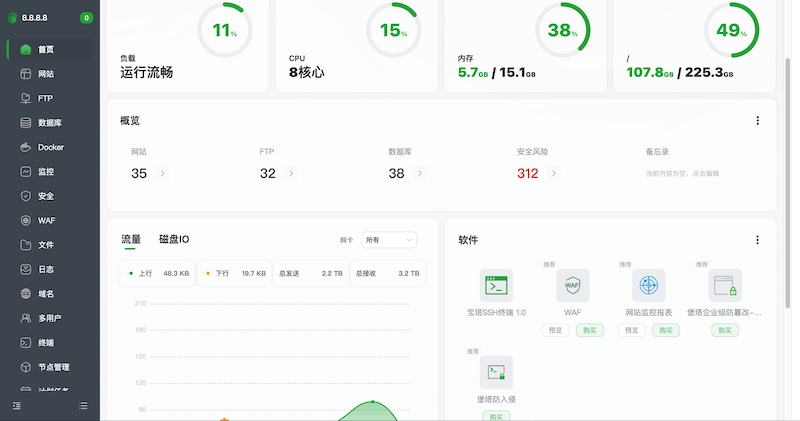This screenshot has height=421, width=800.
Task: Click the 网站监控报表 icon
Action: (x=649, y=286)
